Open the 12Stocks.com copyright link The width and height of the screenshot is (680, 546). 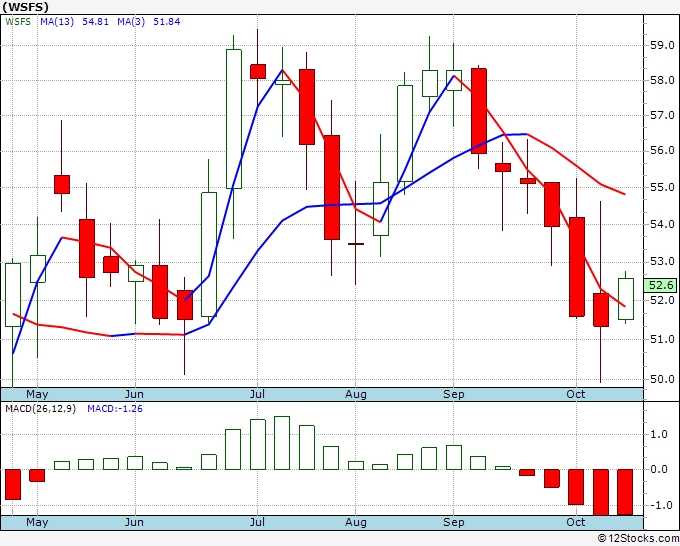638,539
